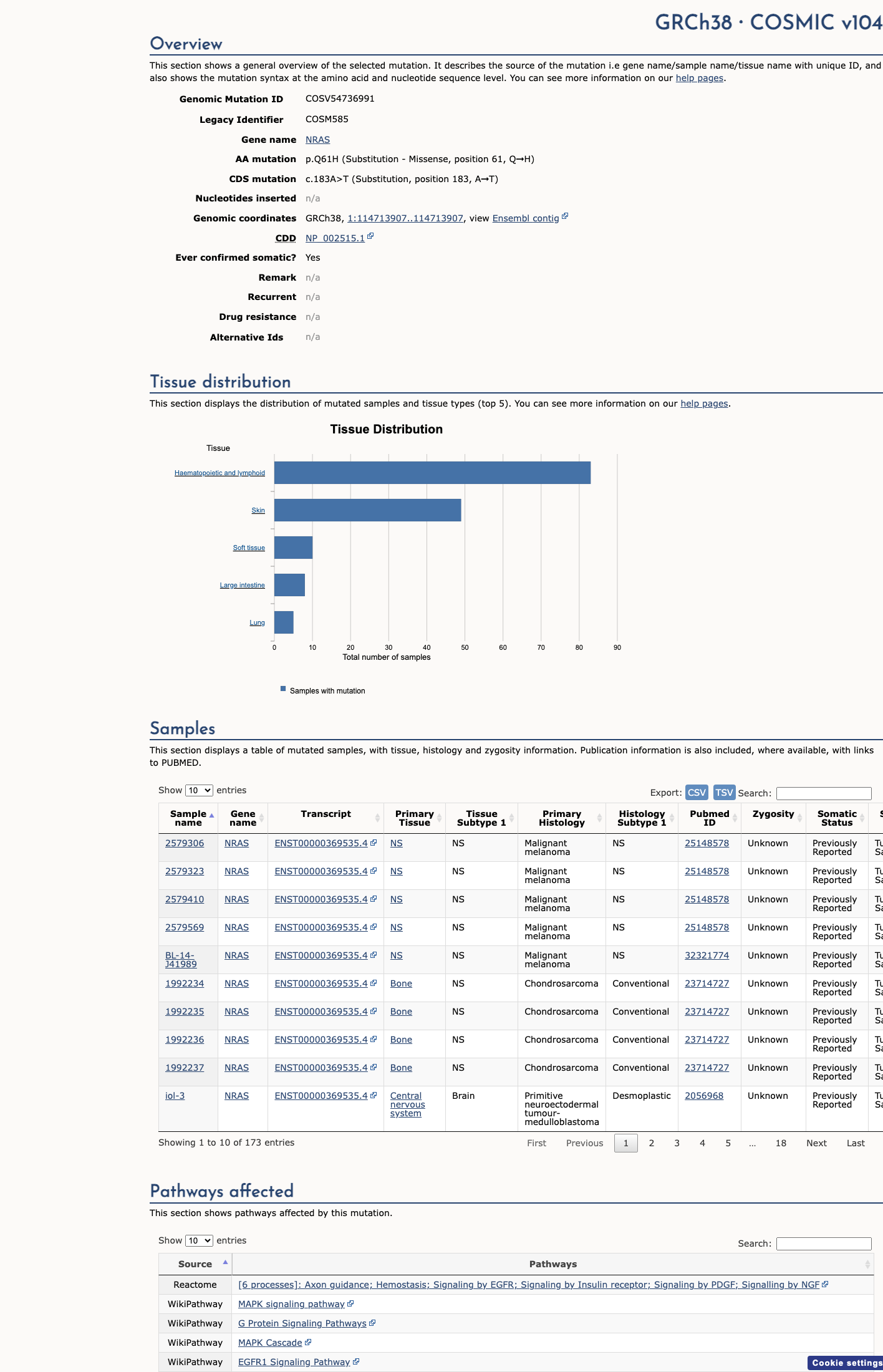Open Bone tissue link for sample 1992235

401,1012
